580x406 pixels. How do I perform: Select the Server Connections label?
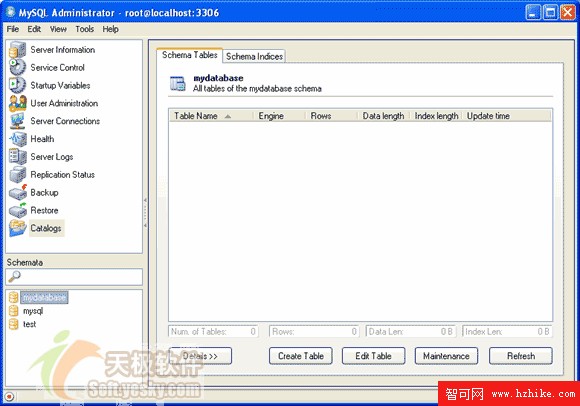point(65,121)
